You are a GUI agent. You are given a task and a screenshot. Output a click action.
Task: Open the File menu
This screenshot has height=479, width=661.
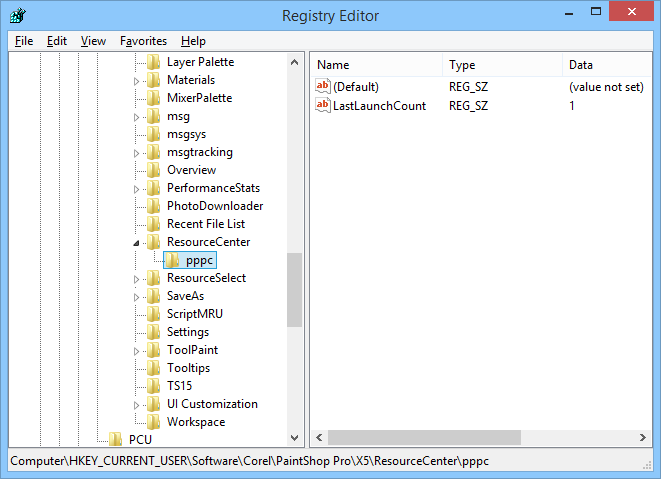point(24,41)
